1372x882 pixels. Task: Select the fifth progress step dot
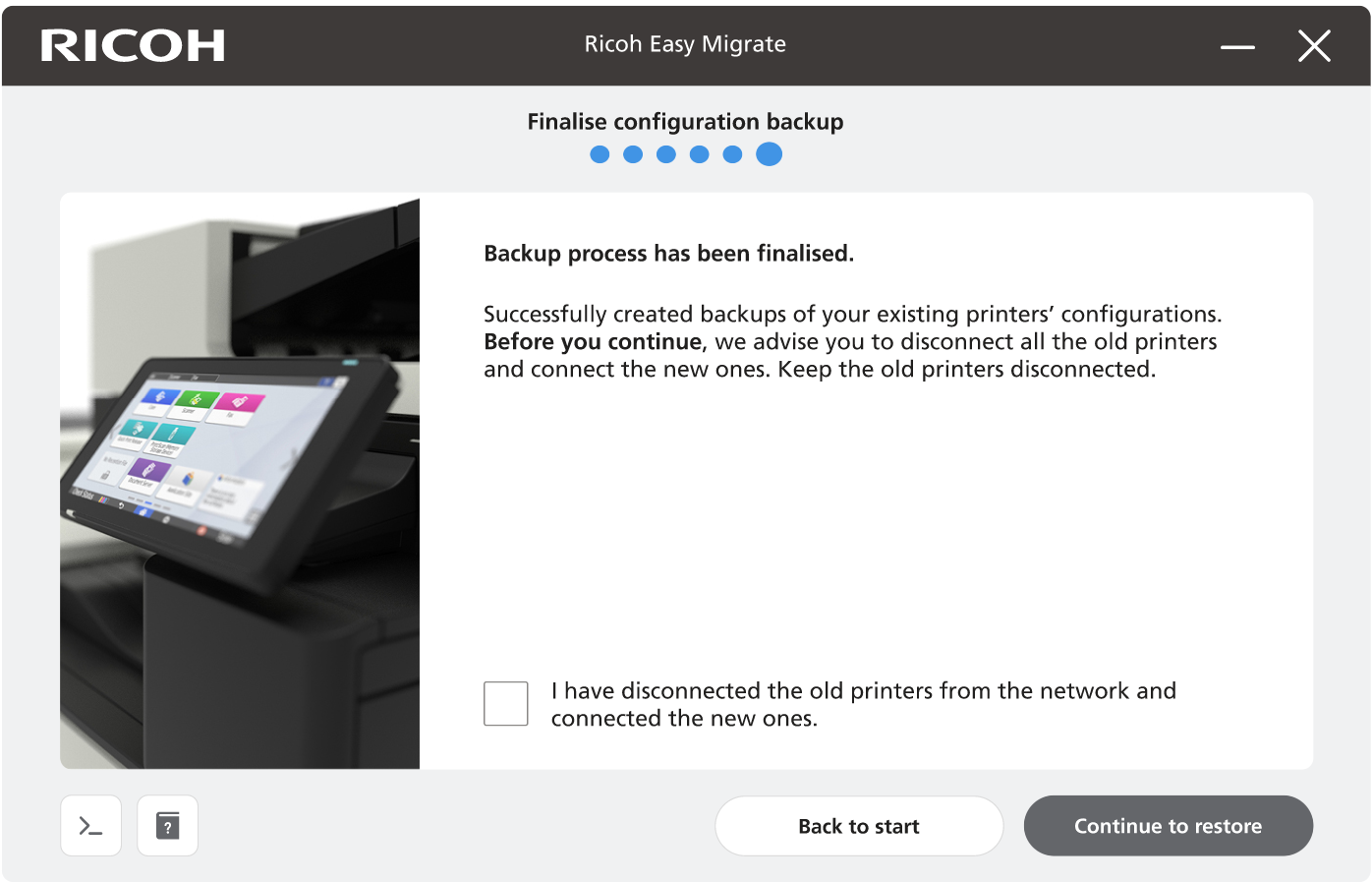(732, 154)
